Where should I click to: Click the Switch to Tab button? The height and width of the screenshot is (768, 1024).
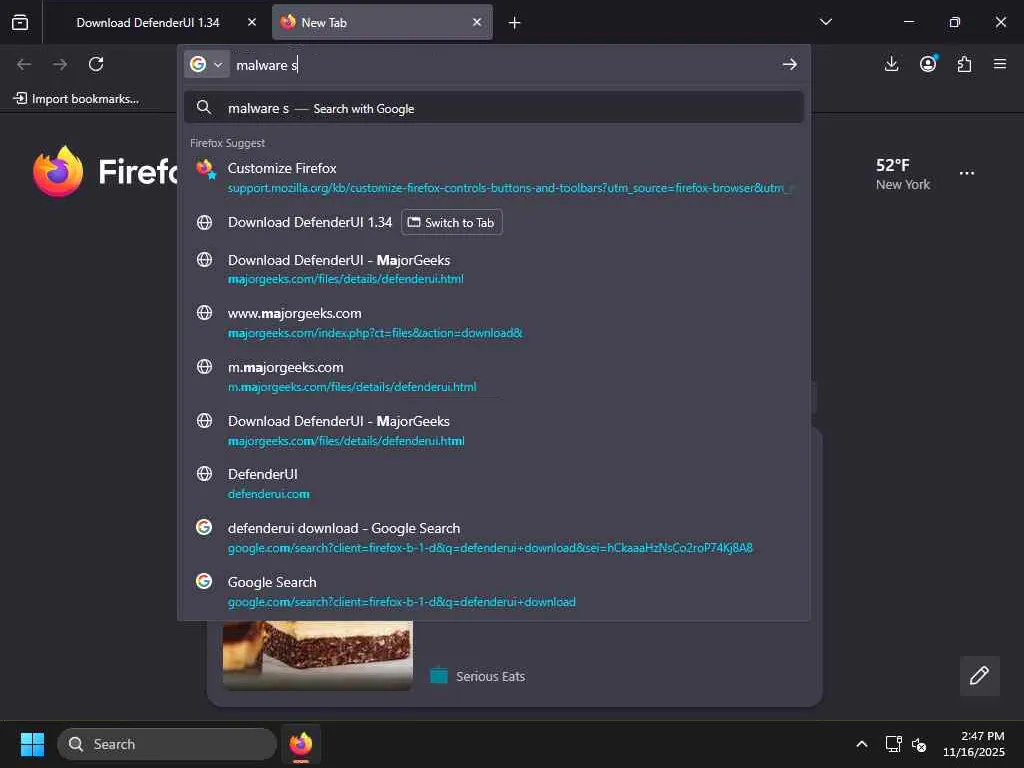(451, 223)
